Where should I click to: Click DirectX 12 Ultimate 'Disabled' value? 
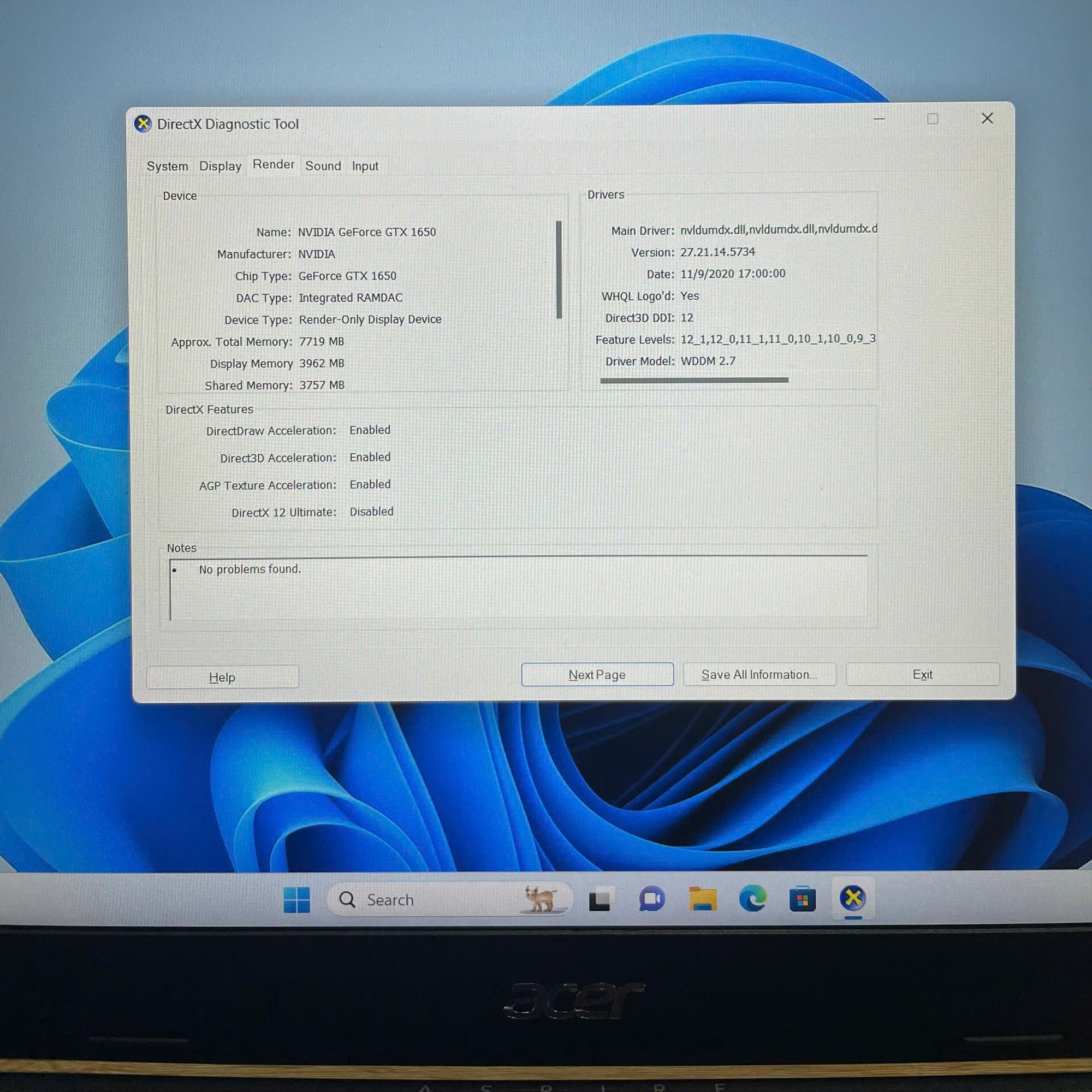click(371, 512)
